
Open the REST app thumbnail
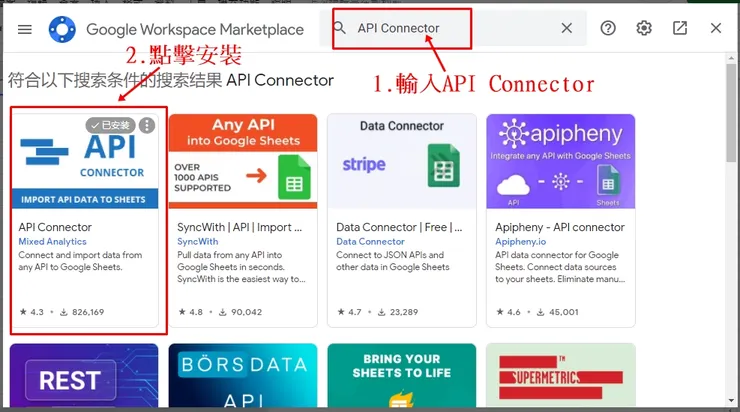(84, 375)
